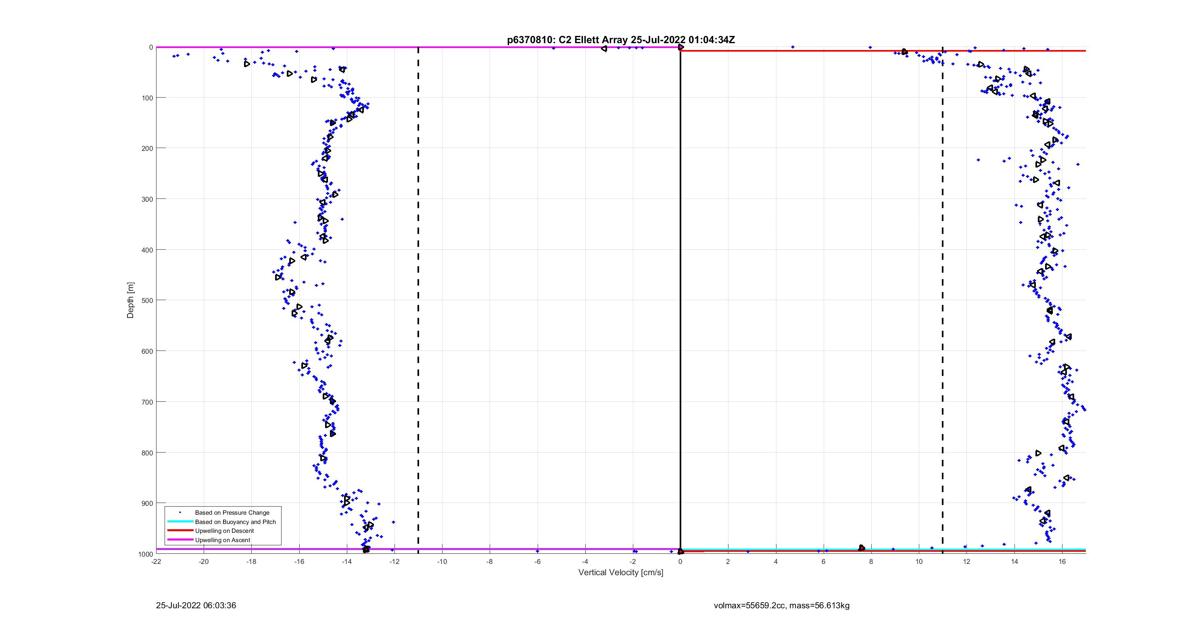
Task: Click the magenta line sample in legend
Action: click(x=180, y=539)
